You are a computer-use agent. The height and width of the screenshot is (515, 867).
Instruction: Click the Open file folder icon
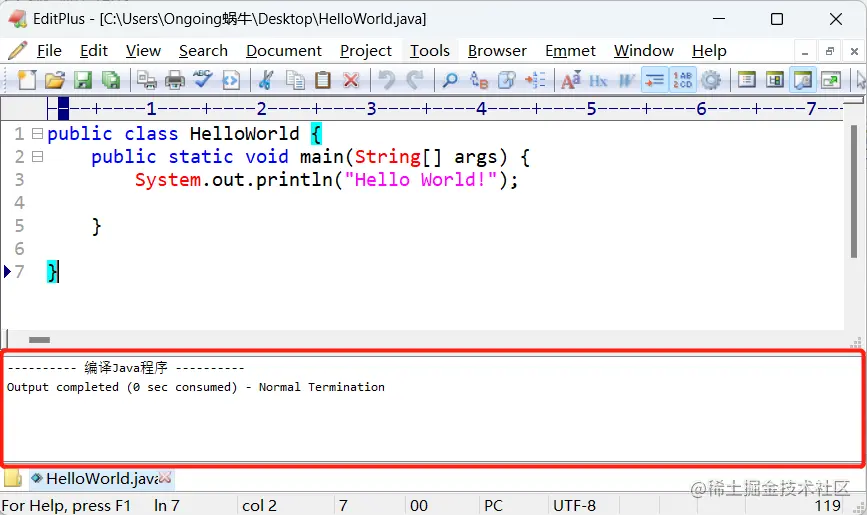tap(55, 80)
